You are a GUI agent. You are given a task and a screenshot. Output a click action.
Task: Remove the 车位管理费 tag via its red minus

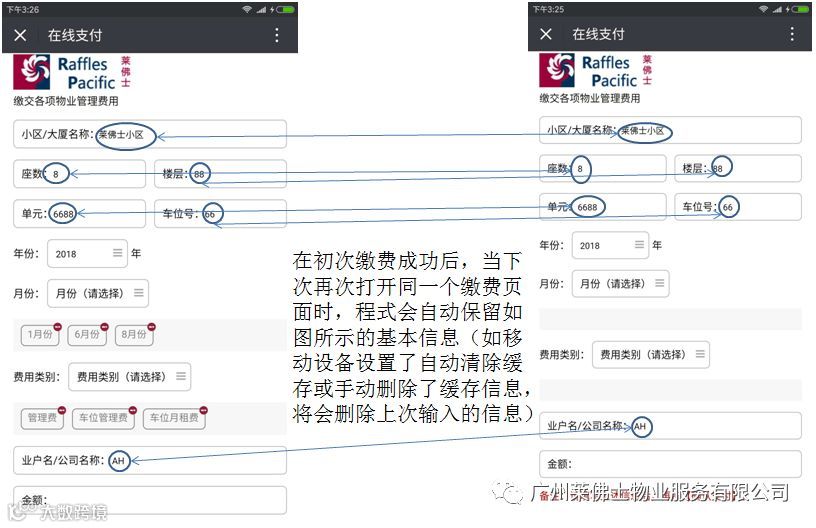(x=133, y=410)
